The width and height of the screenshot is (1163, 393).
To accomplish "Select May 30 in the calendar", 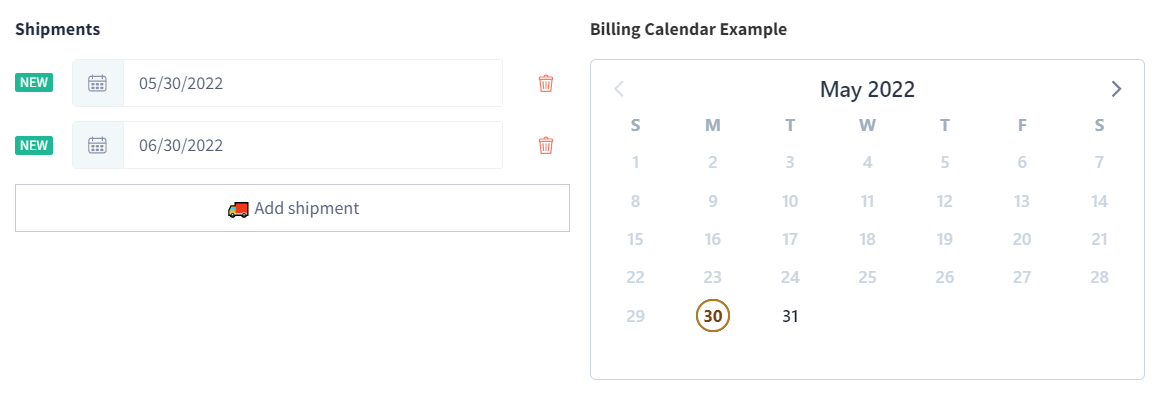I will (713, 317).
